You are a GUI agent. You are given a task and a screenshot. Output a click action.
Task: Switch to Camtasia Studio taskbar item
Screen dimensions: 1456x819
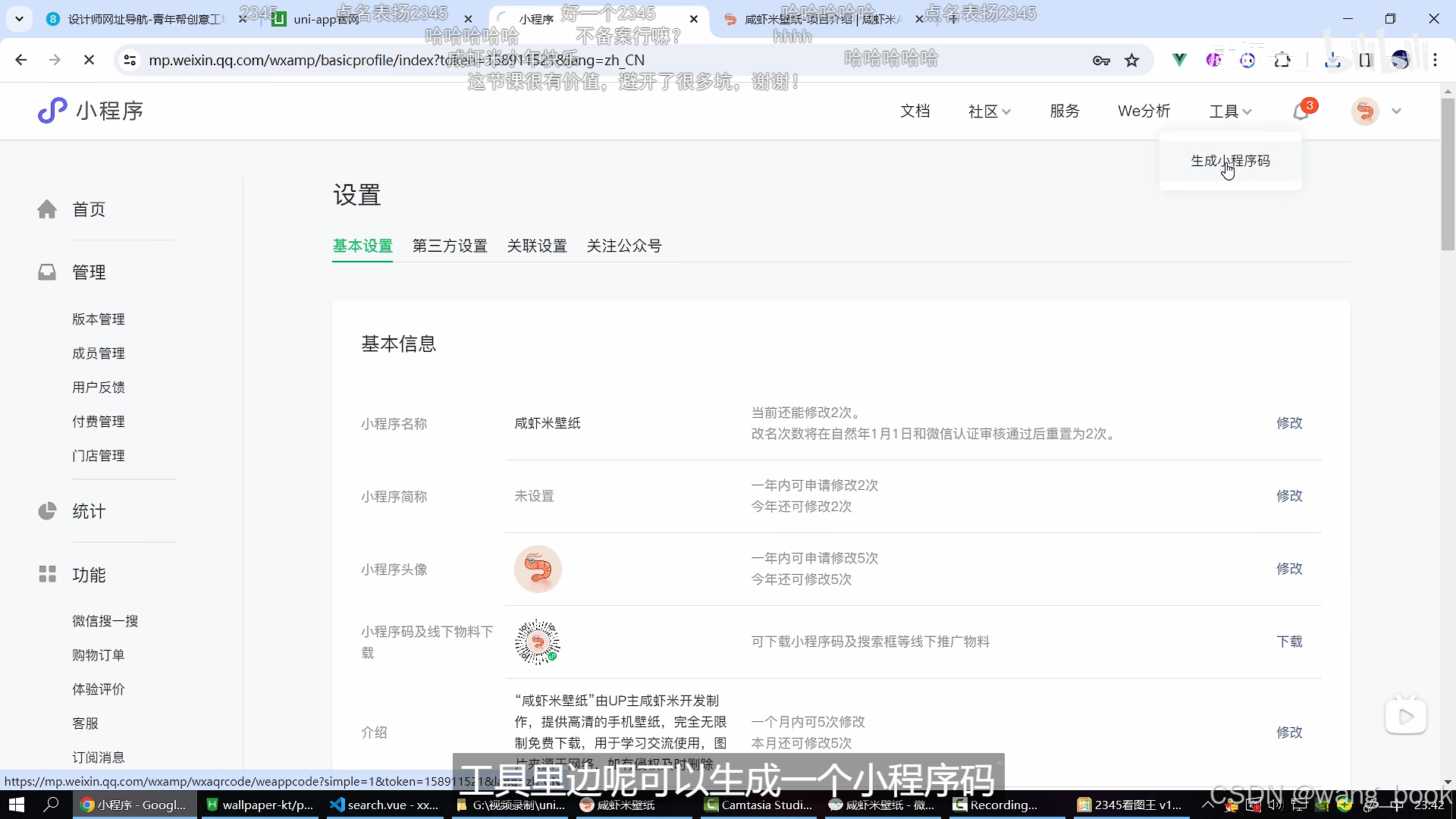point(759,805)
